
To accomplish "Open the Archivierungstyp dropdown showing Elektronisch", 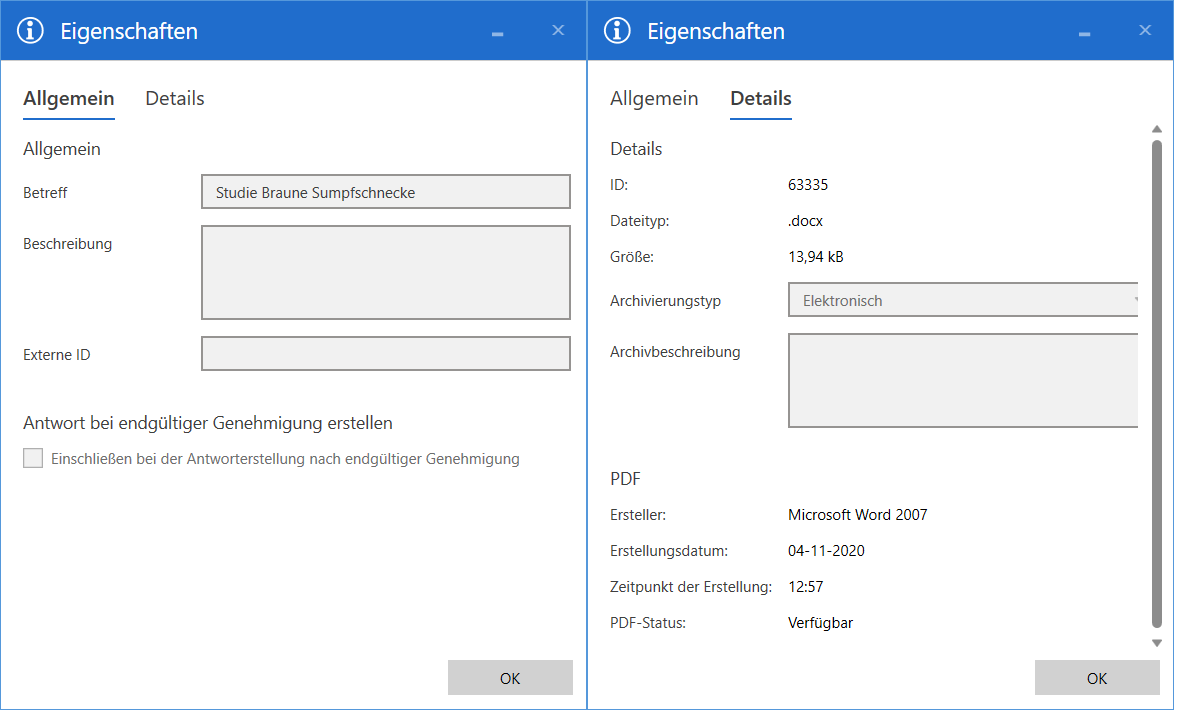I will pyautogui.click(x=963, y=300).
